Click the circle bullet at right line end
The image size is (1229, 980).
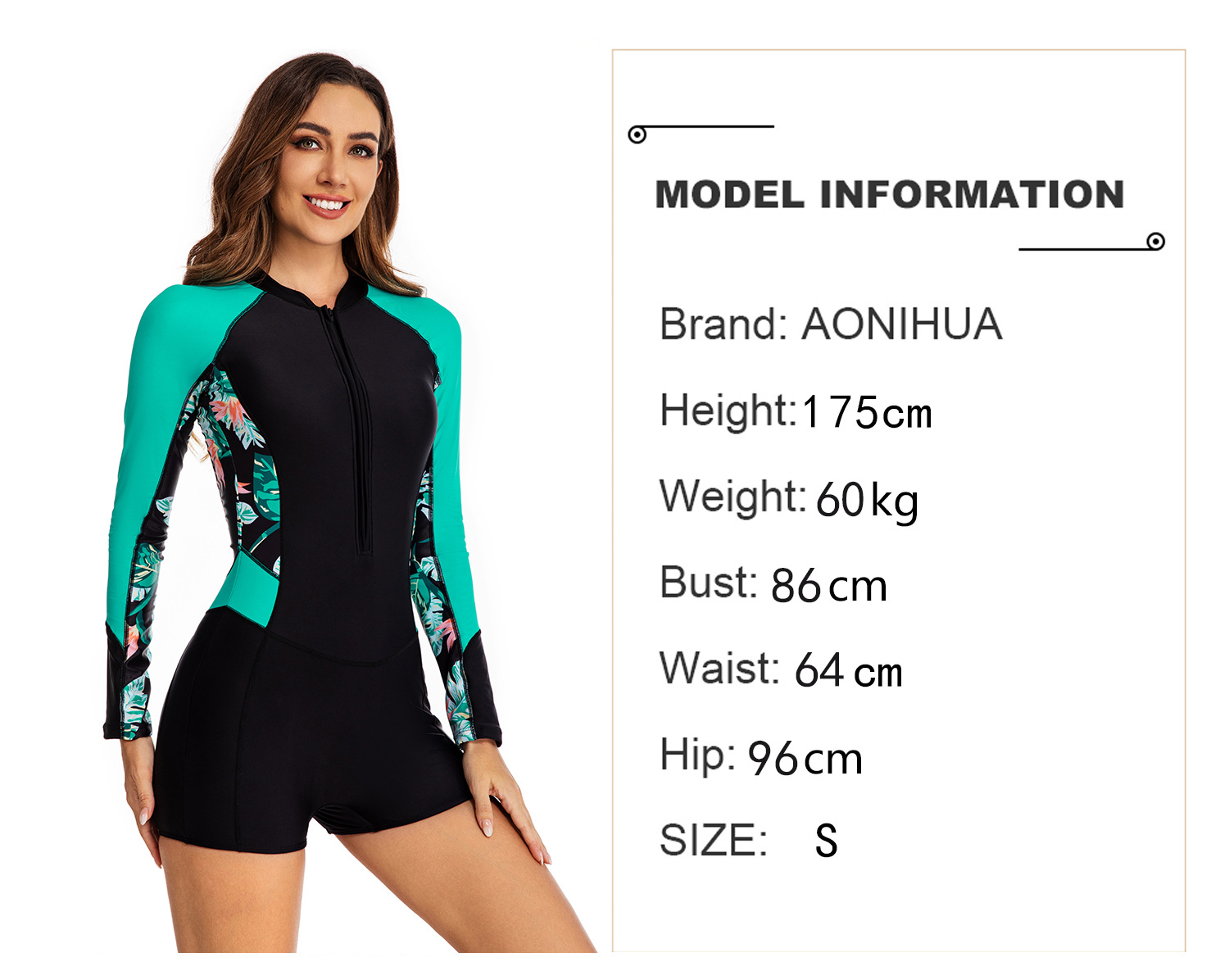pyautogui.click(x=1156, y=241)
